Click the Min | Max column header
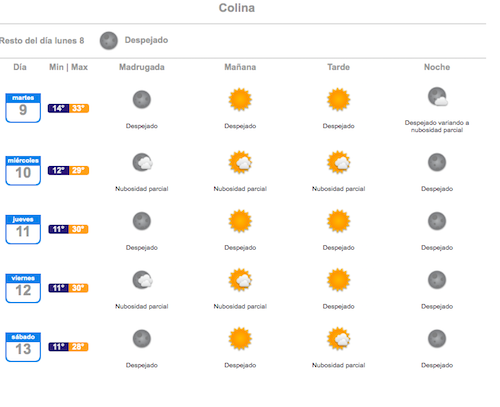500x407 pixels. pyautogui.click(x=69, y=67)
